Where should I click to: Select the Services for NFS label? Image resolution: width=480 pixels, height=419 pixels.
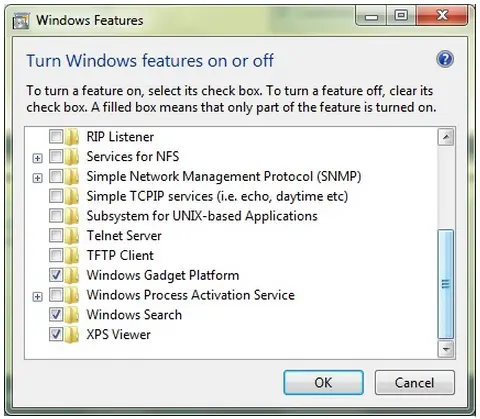click(133, 156)
